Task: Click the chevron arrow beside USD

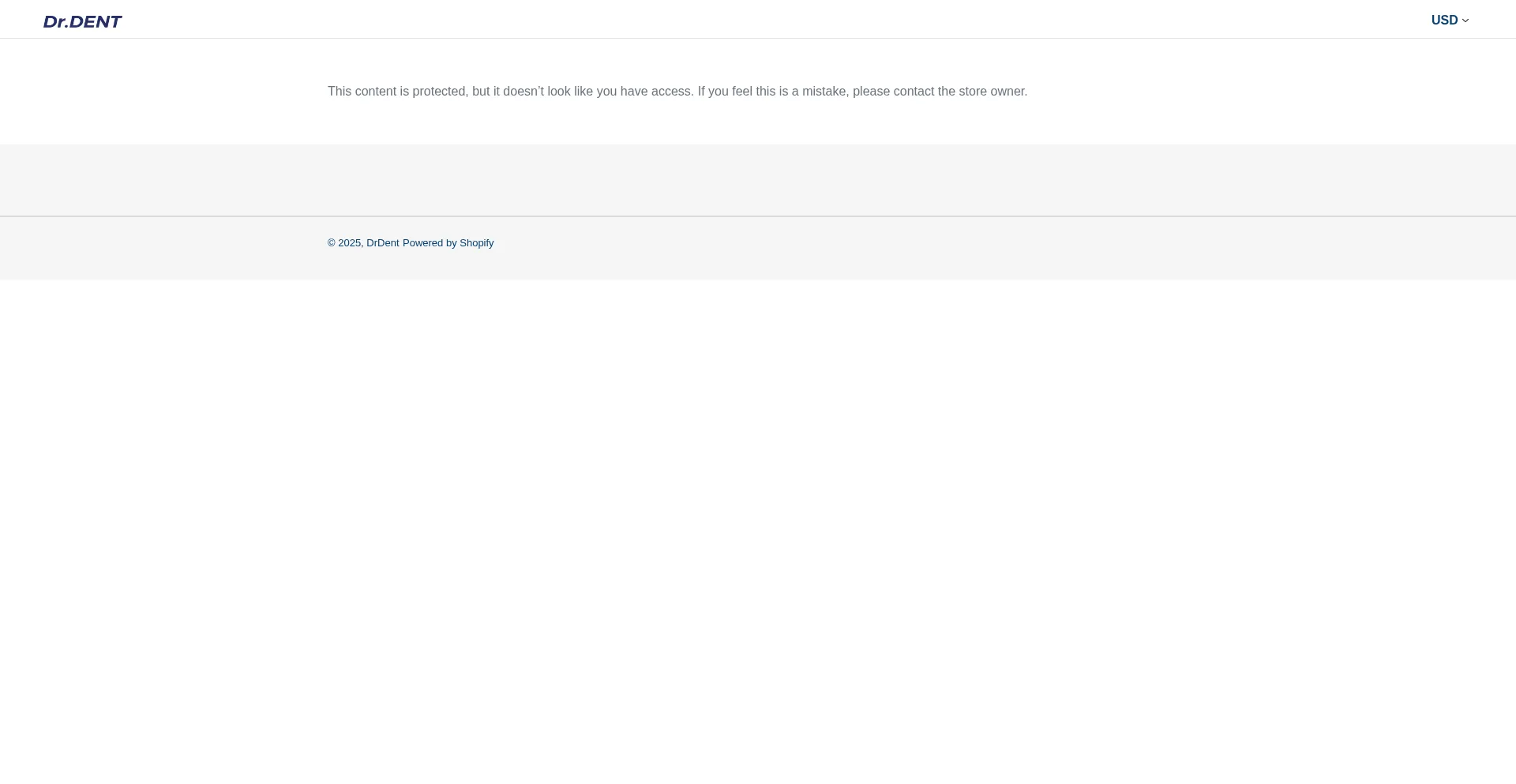Action: (1465, 21)
